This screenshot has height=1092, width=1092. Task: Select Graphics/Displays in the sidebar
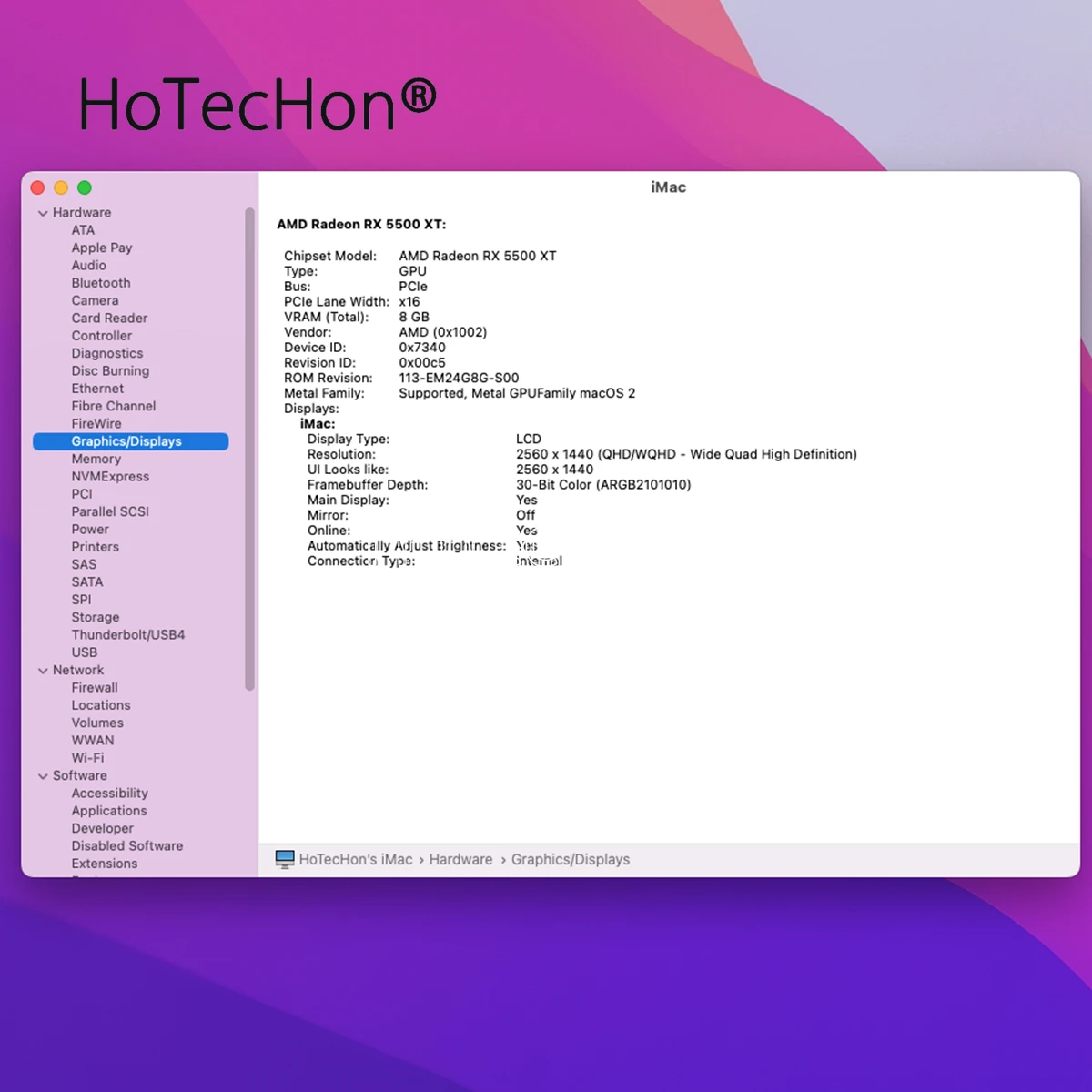tap(126, 441)
